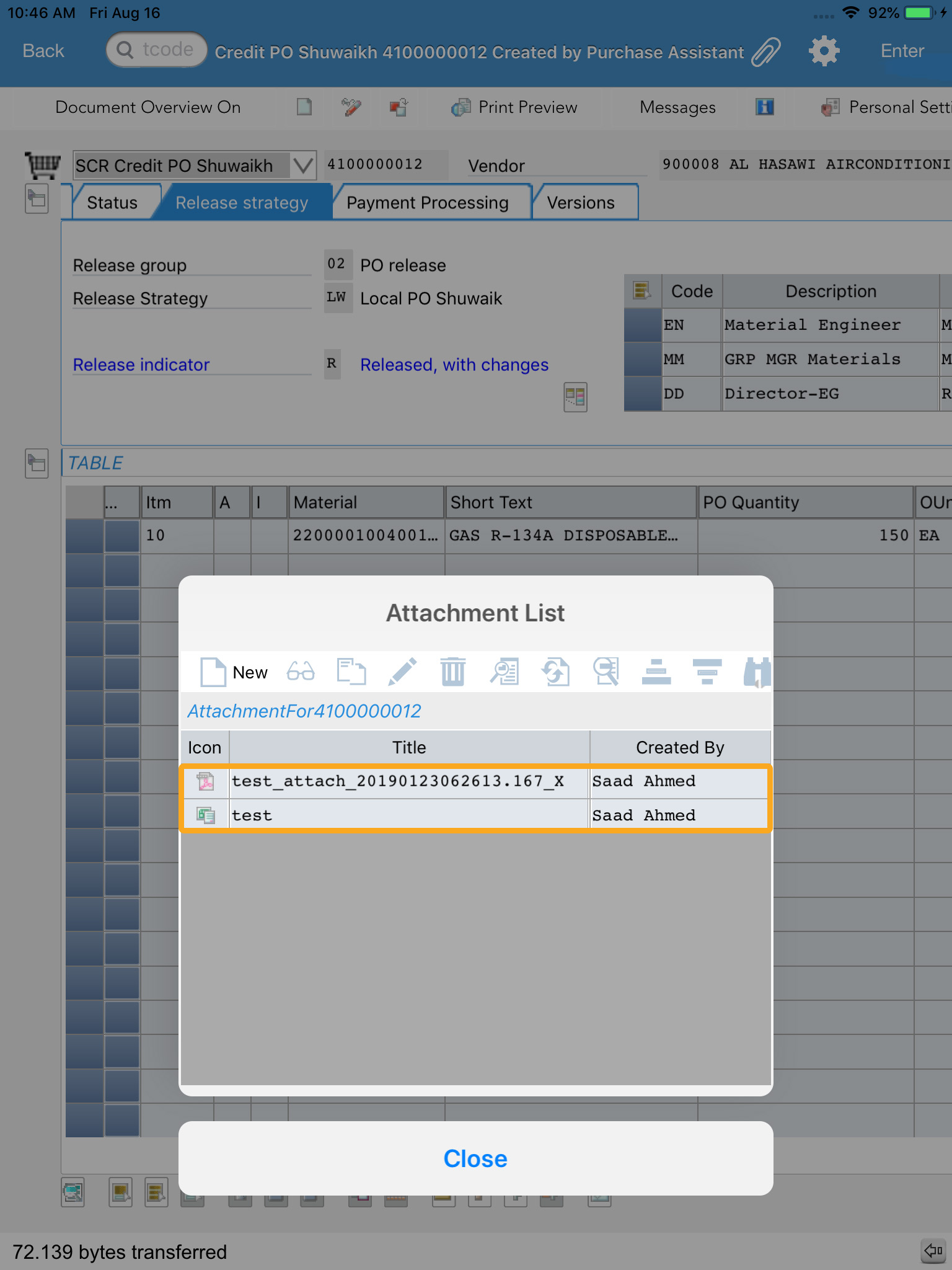Click the pencil Edit icon in attachment toolbar
952x1270 pixels.
[402, 672]
